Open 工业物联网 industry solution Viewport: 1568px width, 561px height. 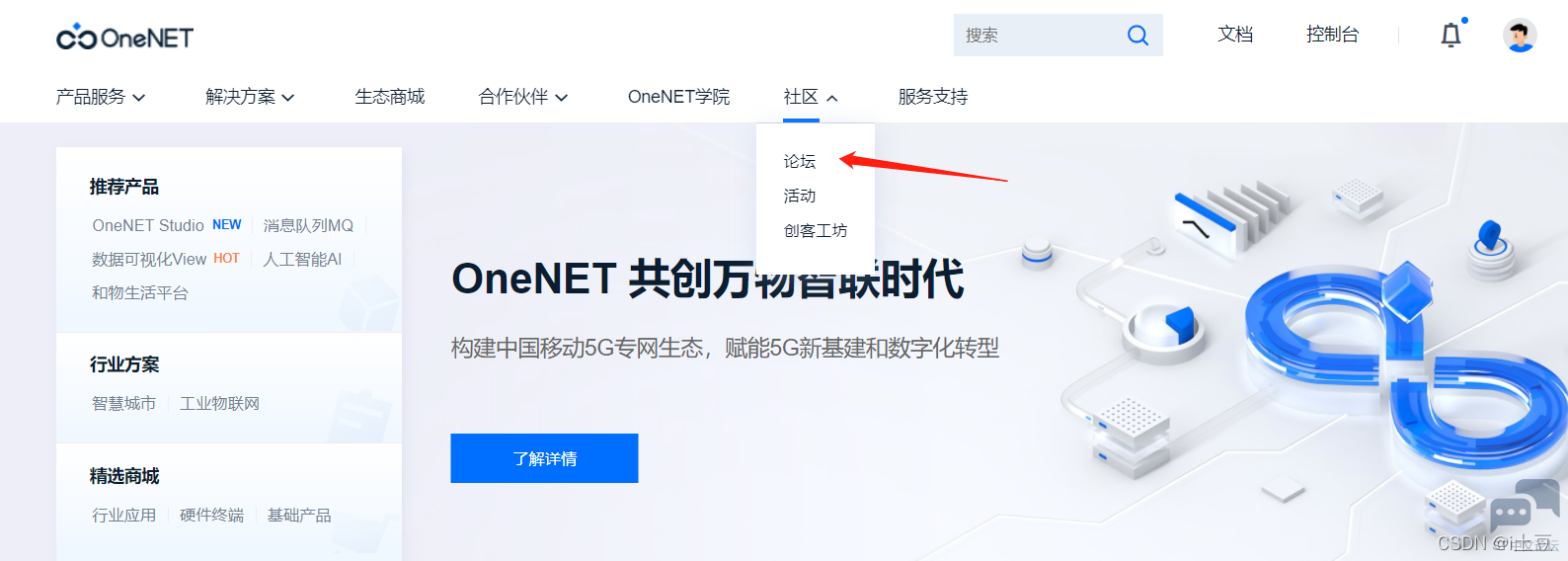220,403
